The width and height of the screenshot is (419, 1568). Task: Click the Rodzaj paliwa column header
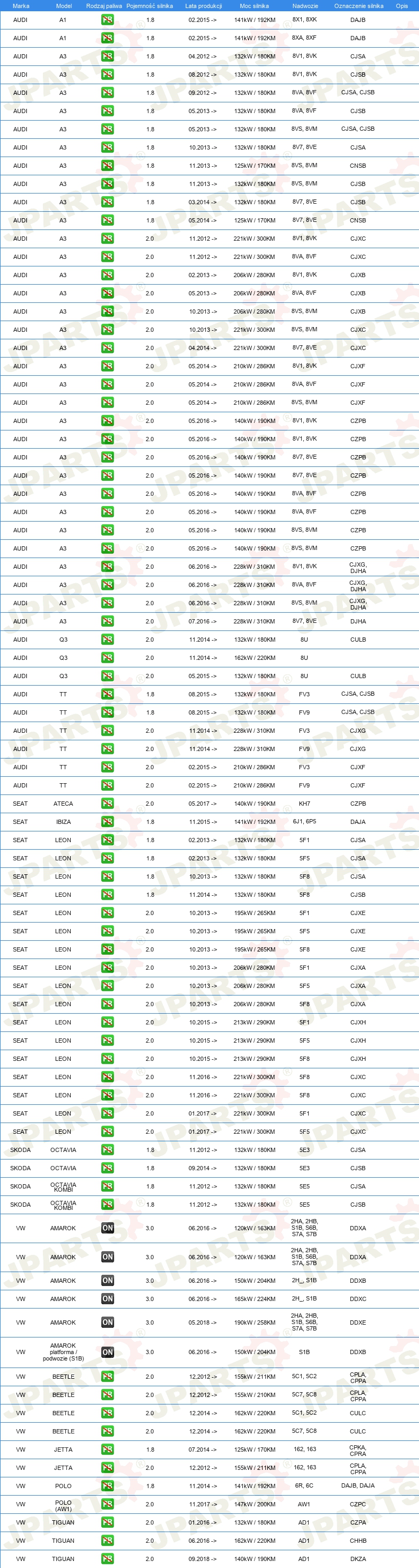pyautogui.click(x=104, y=6)
